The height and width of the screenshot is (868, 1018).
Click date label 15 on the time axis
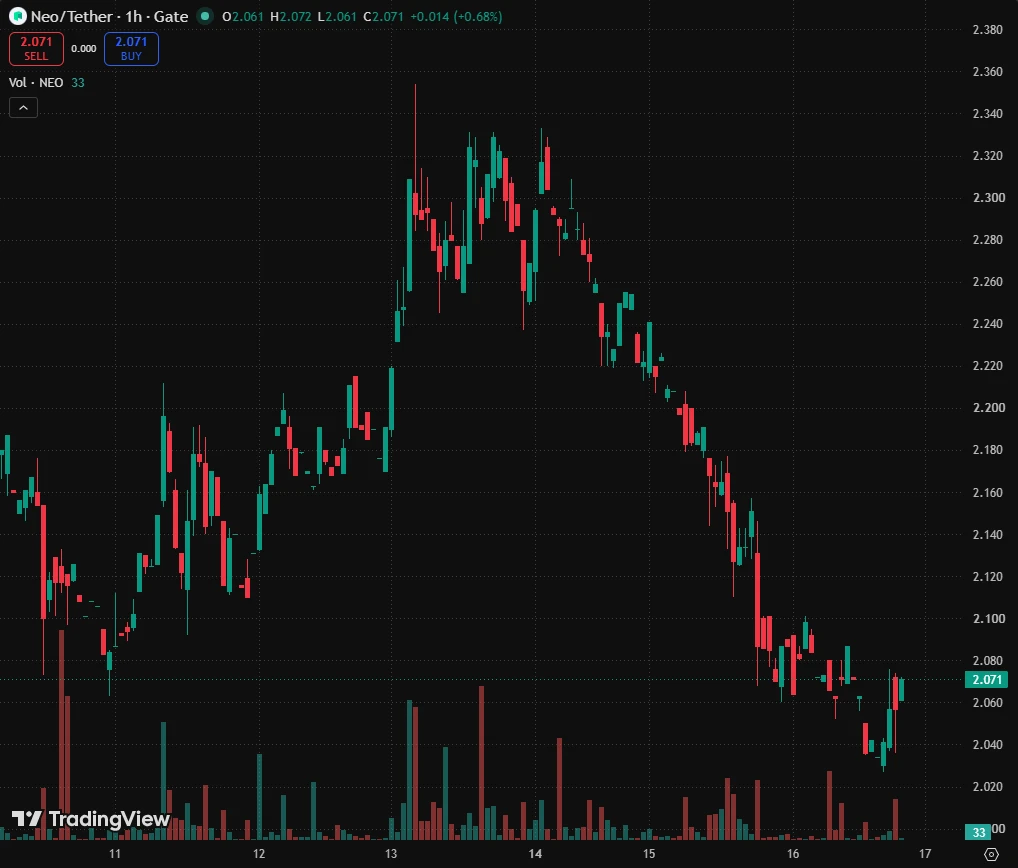[x=649, y=854]
